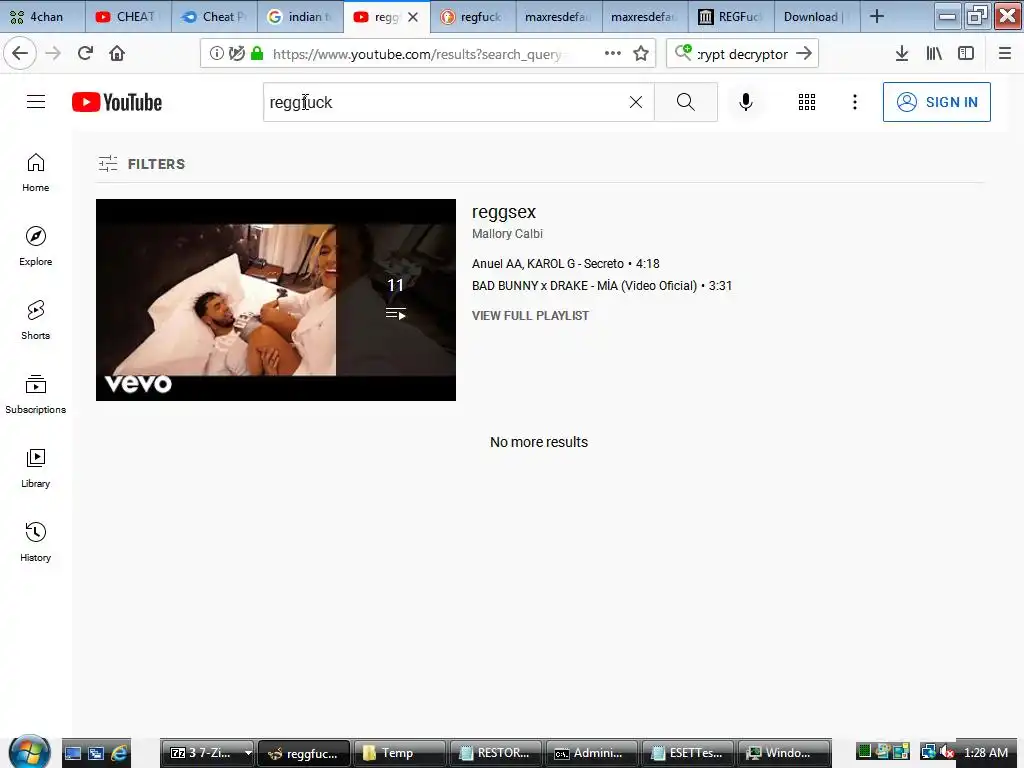Open BAD BUNNY x DRAKE - MIA video

[601, 286]
